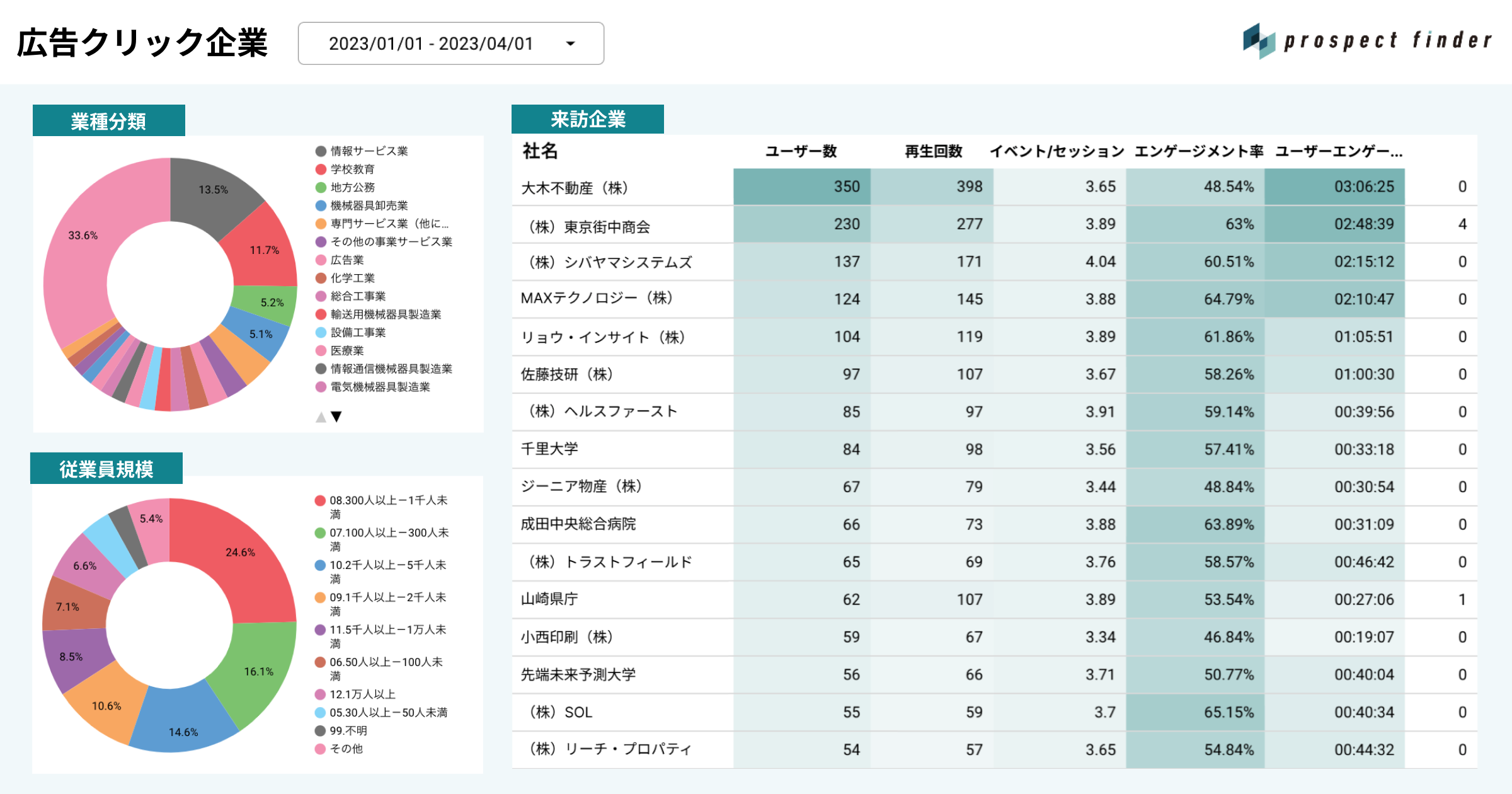The height and width of the screenshot is (794, 1512).
Task: Select the 地方公務 legend item
Action: pyautogui.click(x=352, y=188)
